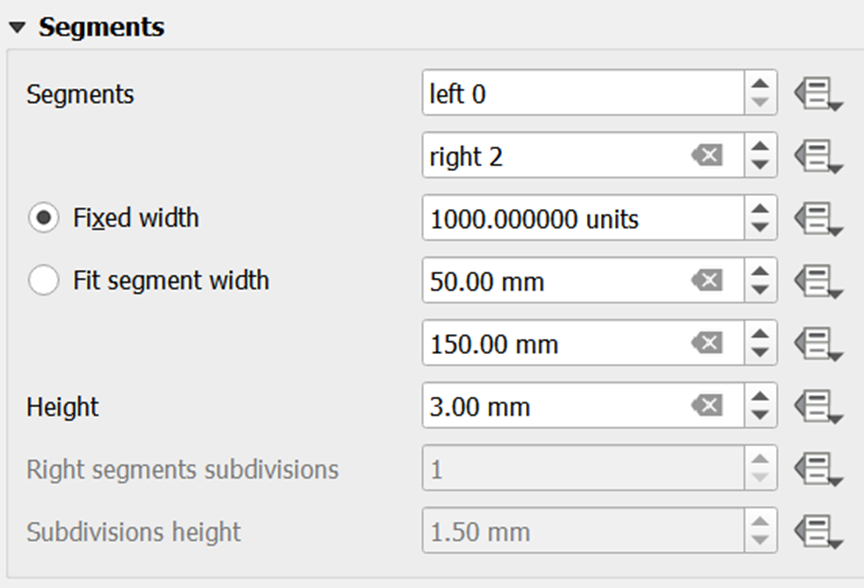
Task: Open data-defined override for right segments
Action: [816, 156]
